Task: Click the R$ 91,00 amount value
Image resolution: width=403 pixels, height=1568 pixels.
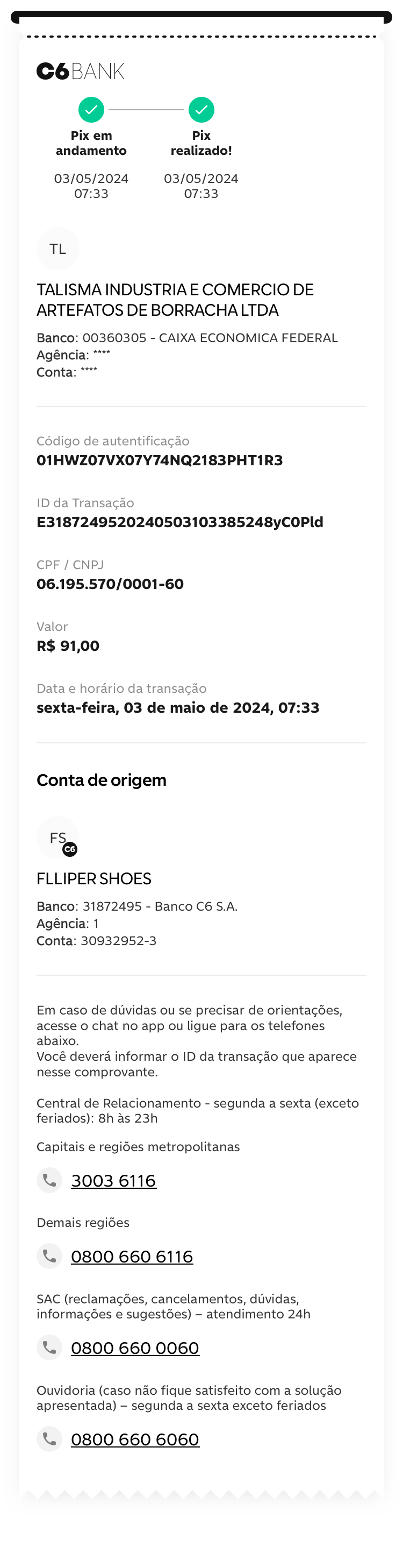Action: tap(68, 646)
